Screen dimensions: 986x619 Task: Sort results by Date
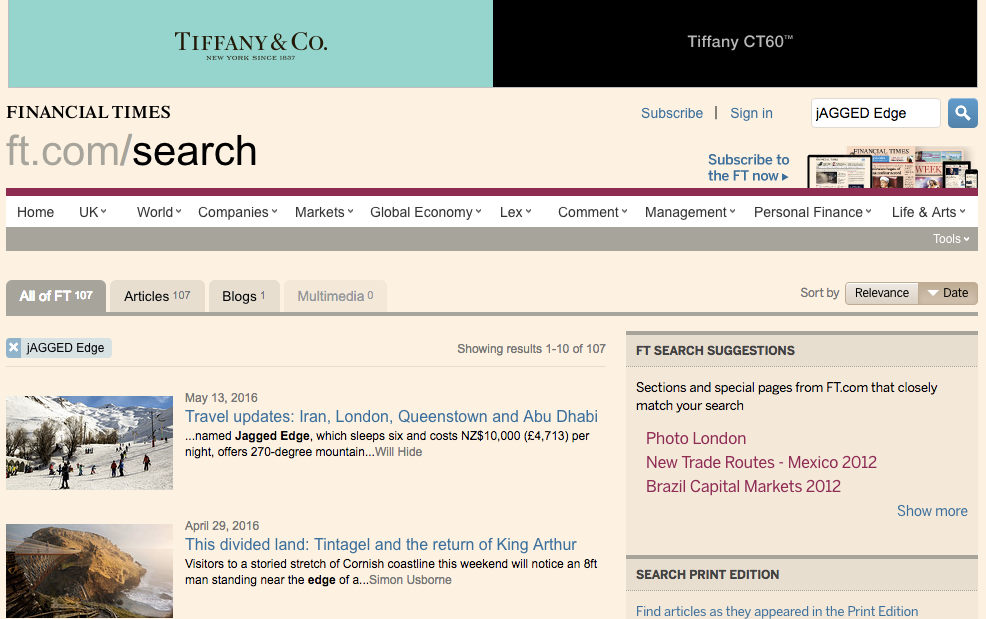(x=948, y=293)
